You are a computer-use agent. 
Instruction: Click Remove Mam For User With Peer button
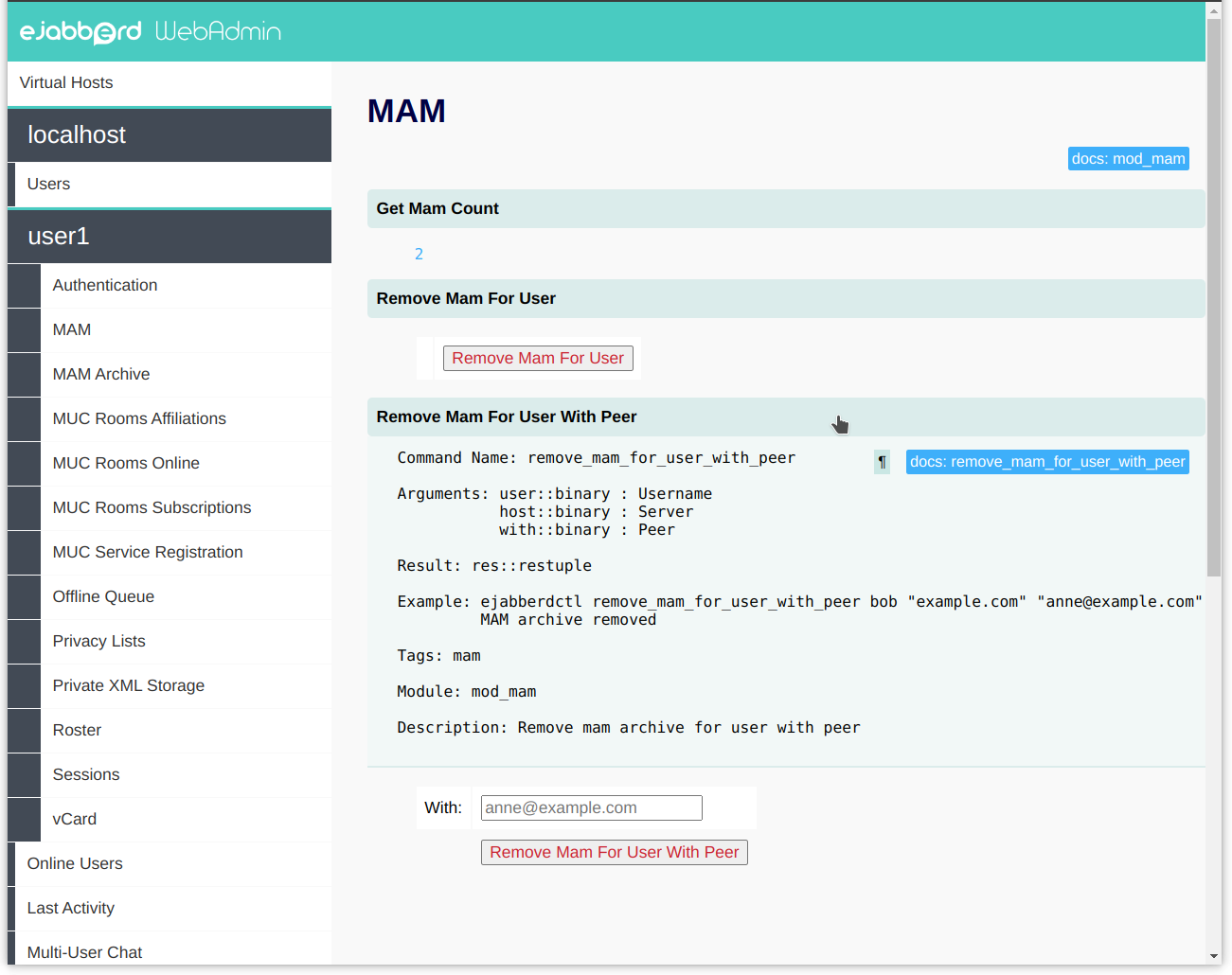(614, 853)
